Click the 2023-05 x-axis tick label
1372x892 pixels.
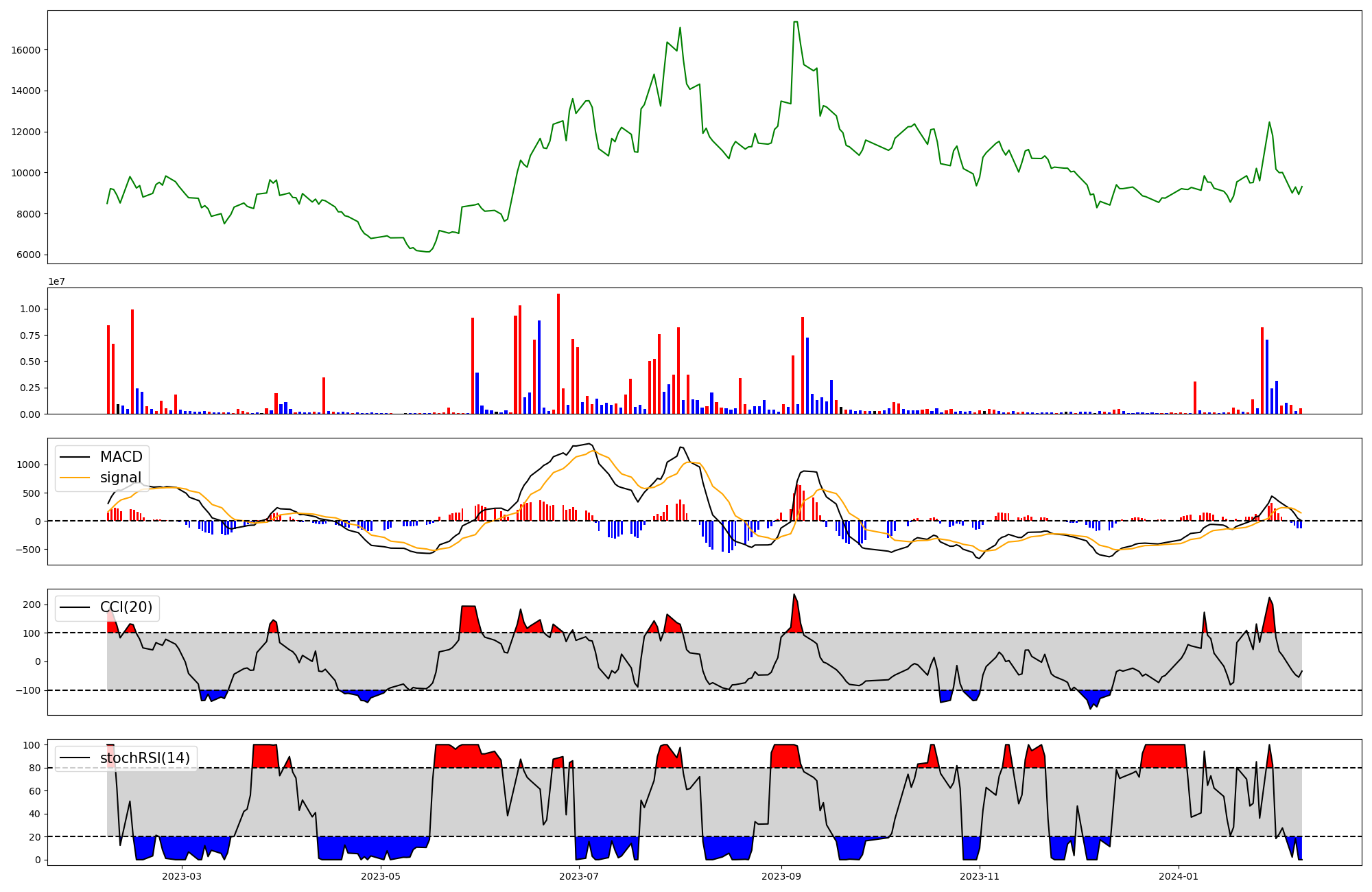point(380,876)
